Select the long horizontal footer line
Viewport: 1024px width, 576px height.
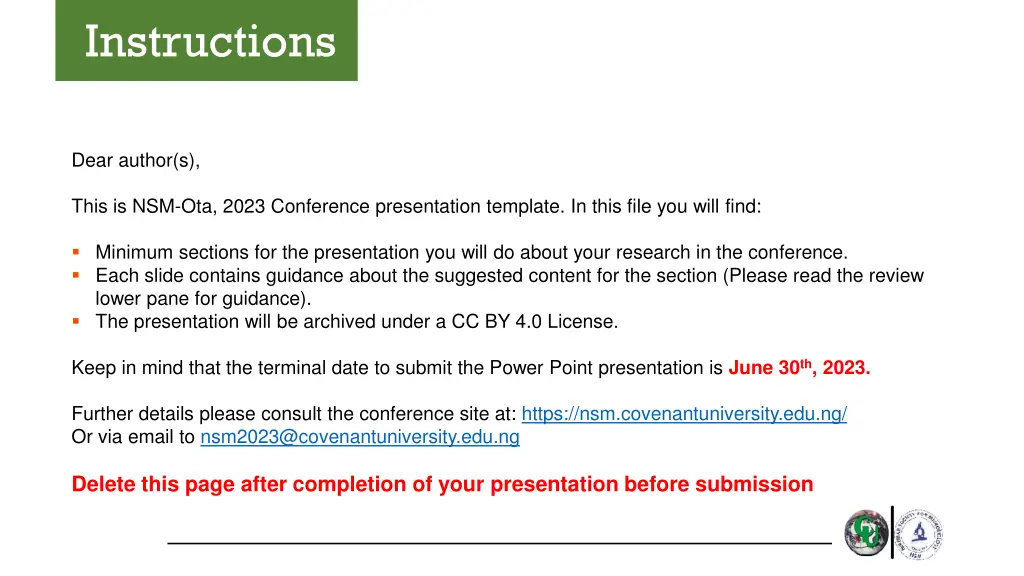[x=500, y=543]
